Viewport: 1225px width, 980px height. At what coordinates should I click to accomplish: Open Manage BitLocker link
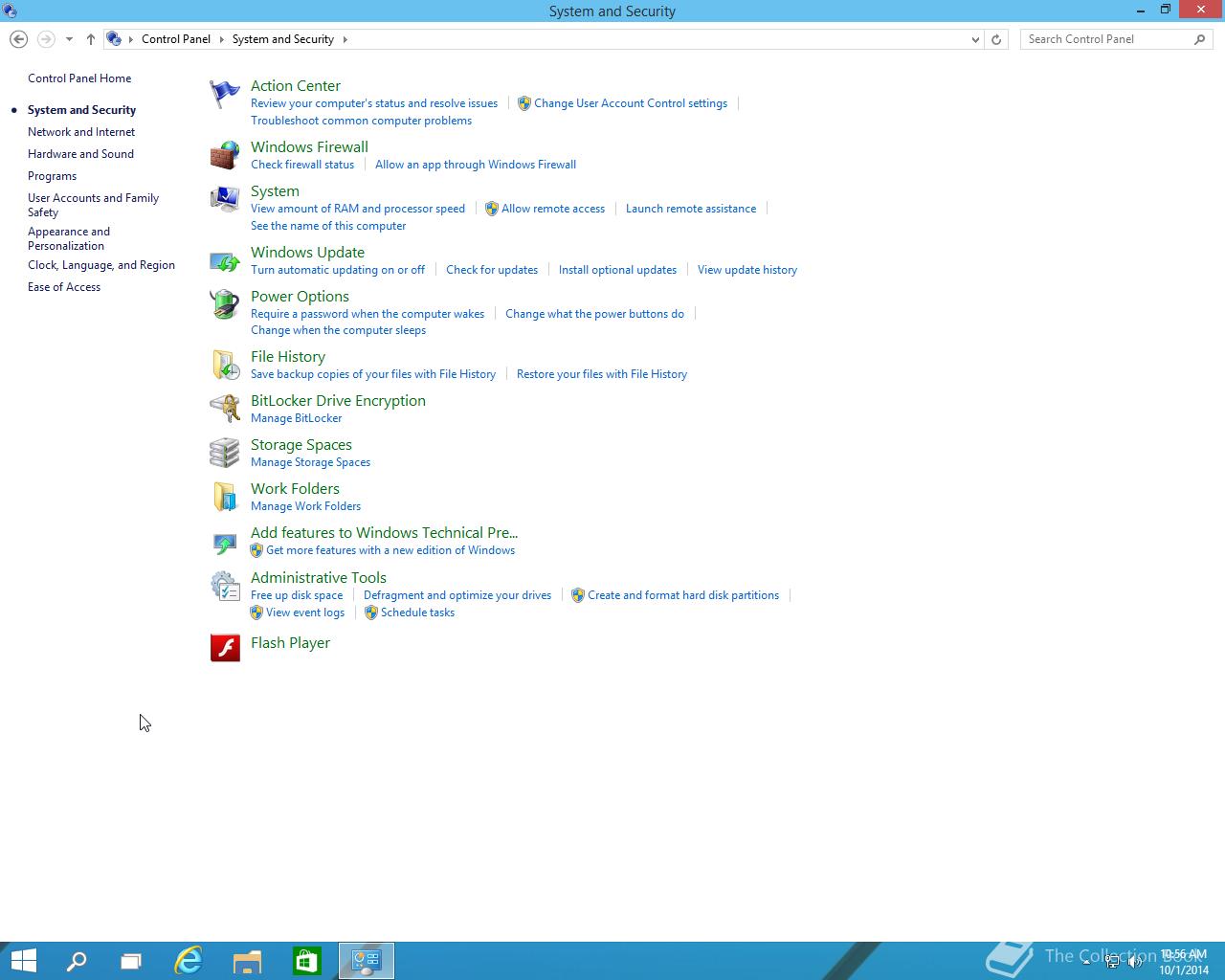(296, 418)
